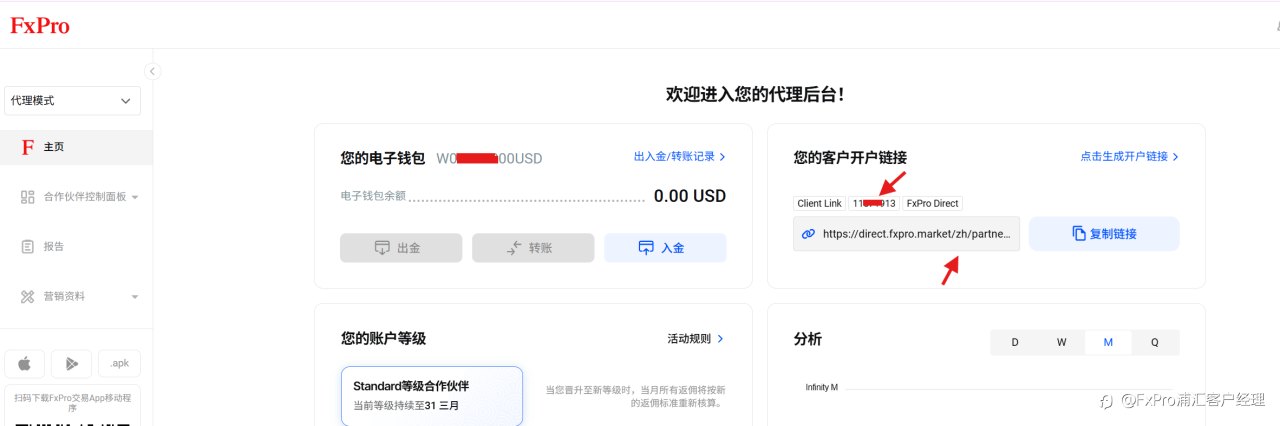Screen dimensions: 1280x426
Task: Click the copy icon in 复制链接 button
Action: pos(1079,233)
